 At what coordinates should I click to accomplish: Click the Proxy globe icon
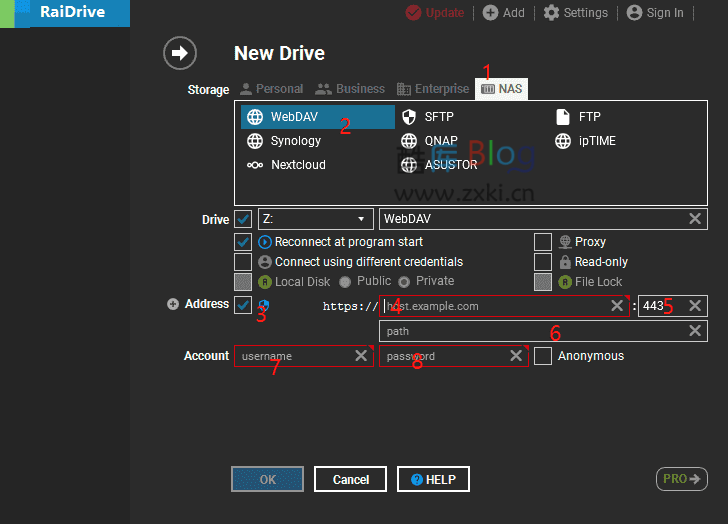(x=565, y=242)
